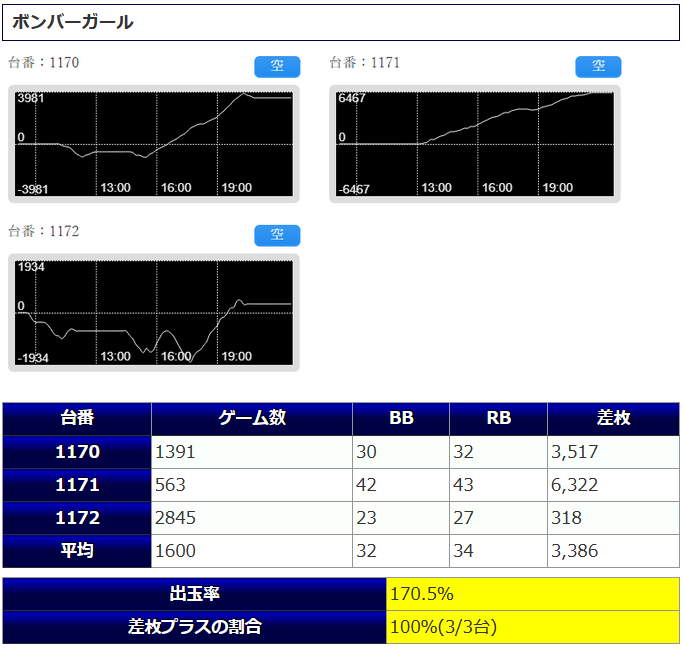Click the RB column header
The height and width of the screenshot is (651, 685).
(x=498, y=418)
